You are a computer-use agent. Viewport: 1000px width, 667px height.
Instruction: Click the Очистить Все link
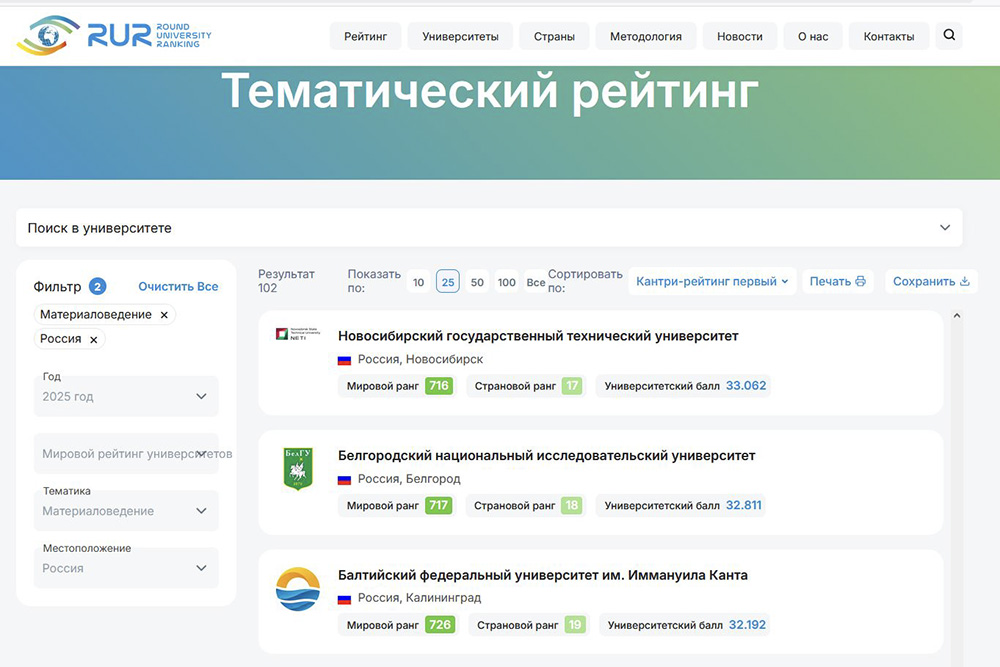pos(178,286)
